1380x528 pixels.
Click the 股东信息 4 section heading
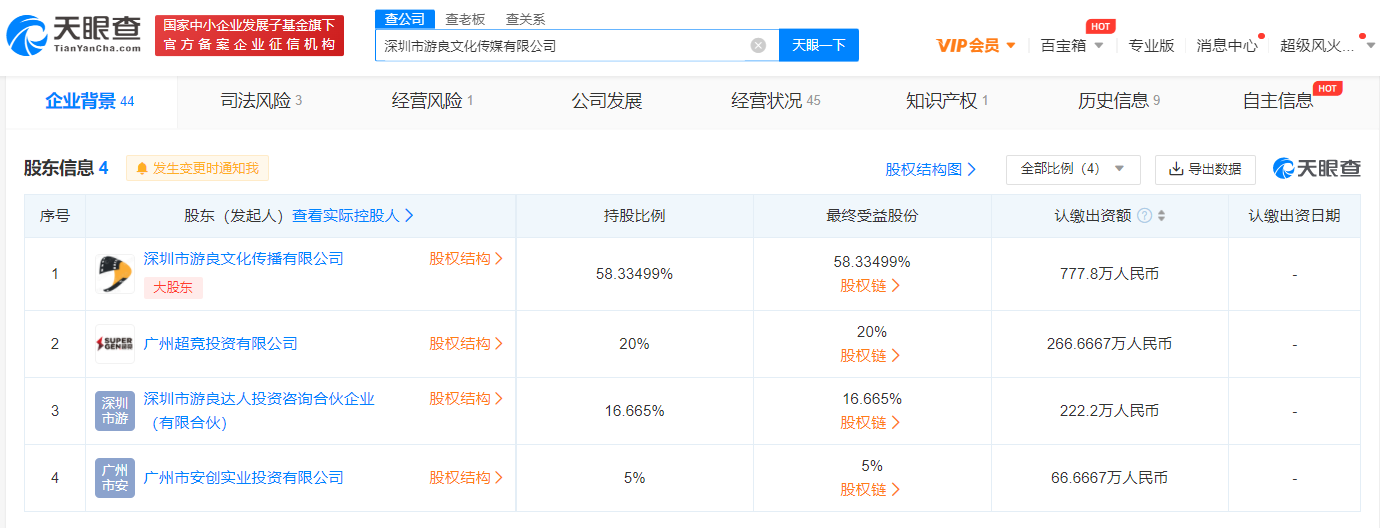[x=66, y=168]
